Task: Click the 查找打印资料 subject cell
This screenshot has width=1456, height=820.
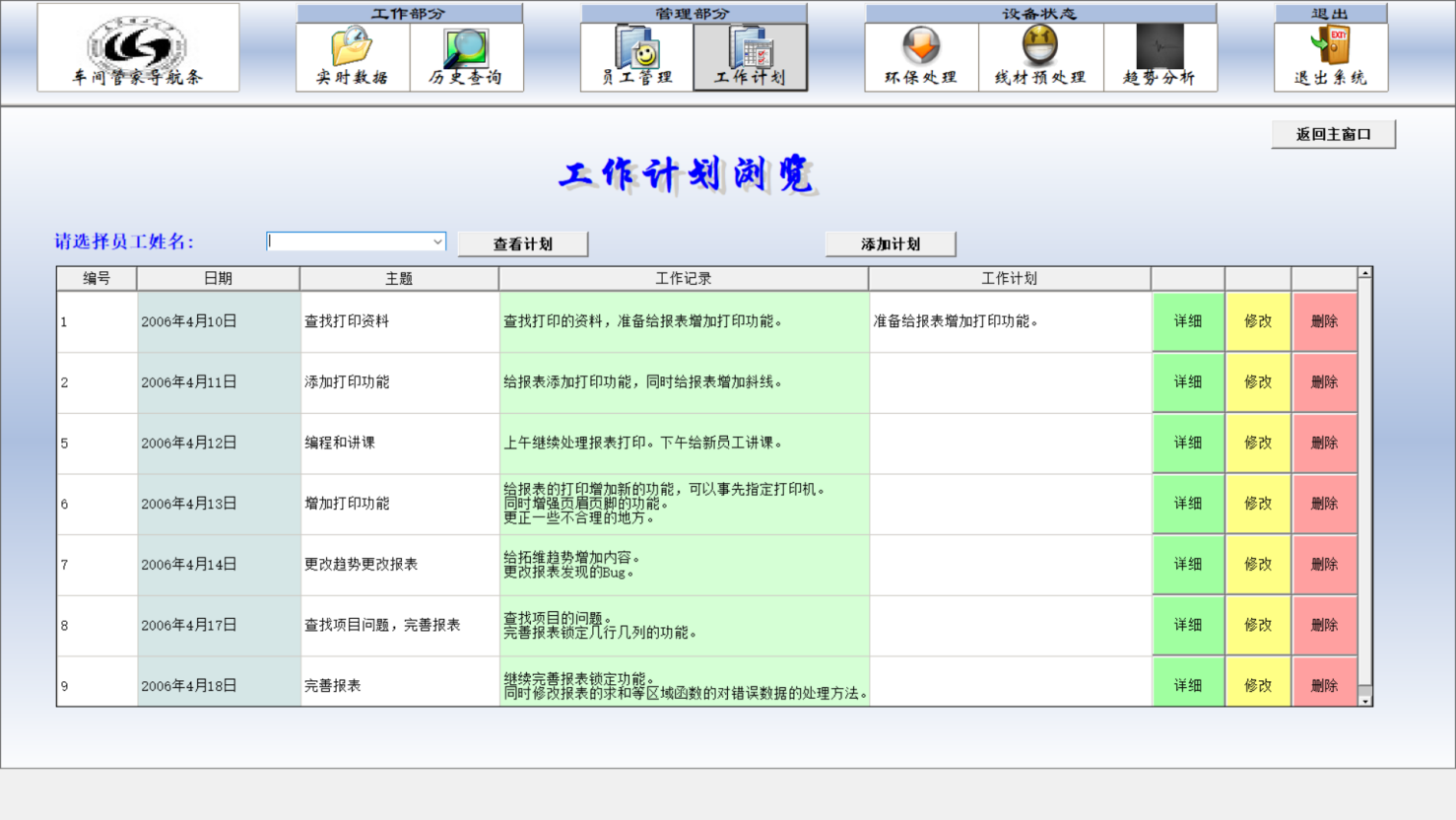Action: [x=400, y=321]
